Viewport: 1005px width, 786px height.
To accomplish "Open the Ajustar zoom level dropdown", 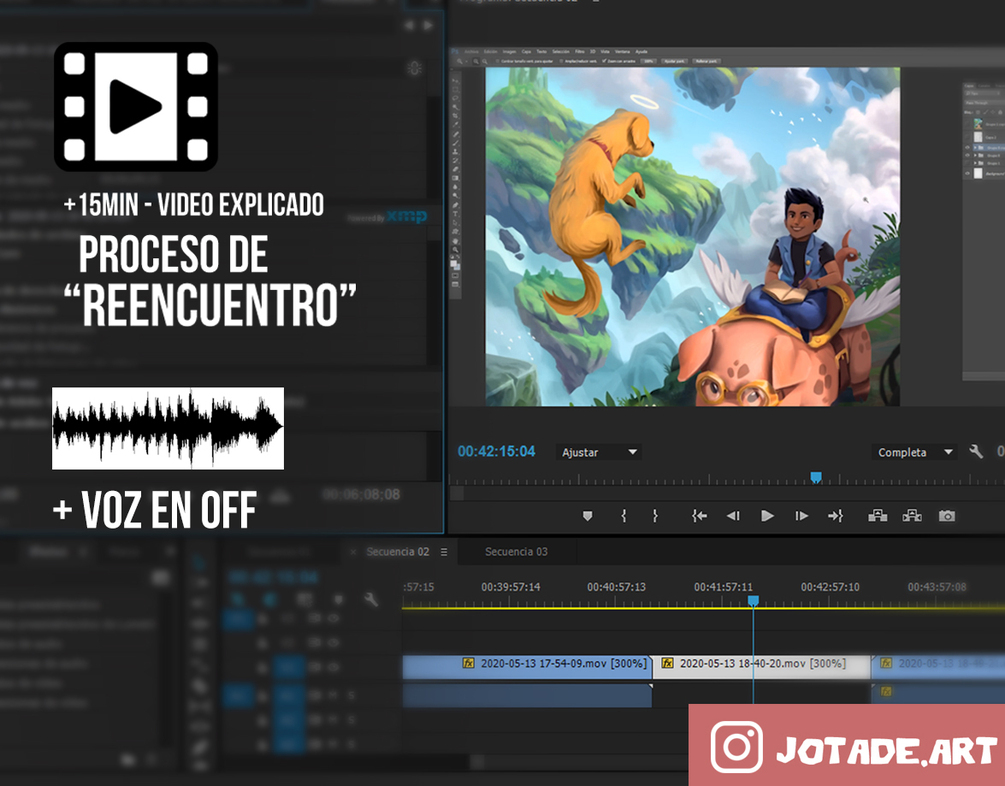I will point(599,452).
